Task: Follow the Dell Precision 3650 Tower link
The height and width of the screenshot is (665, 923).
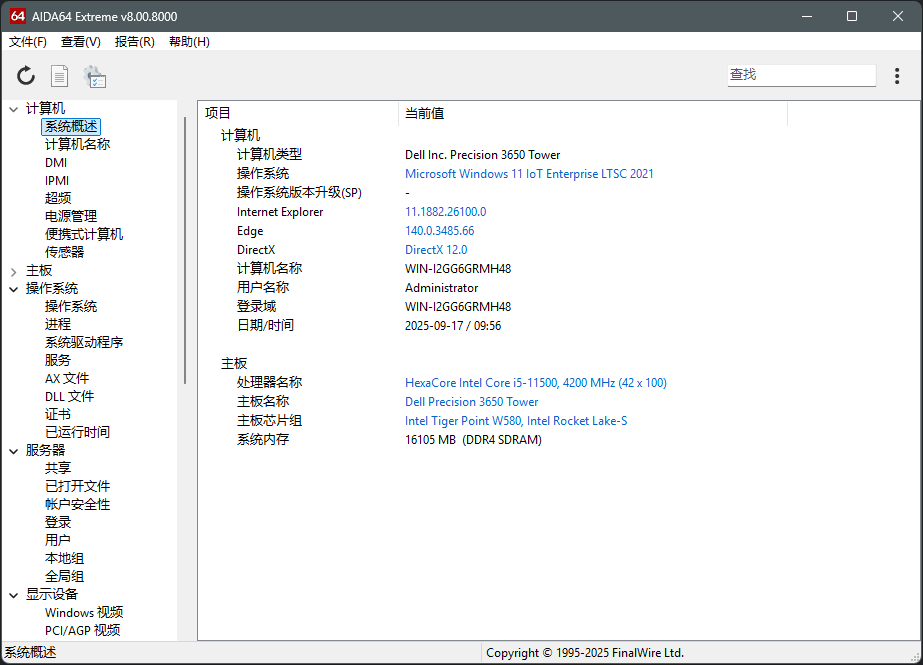Action: click(471, 402)
